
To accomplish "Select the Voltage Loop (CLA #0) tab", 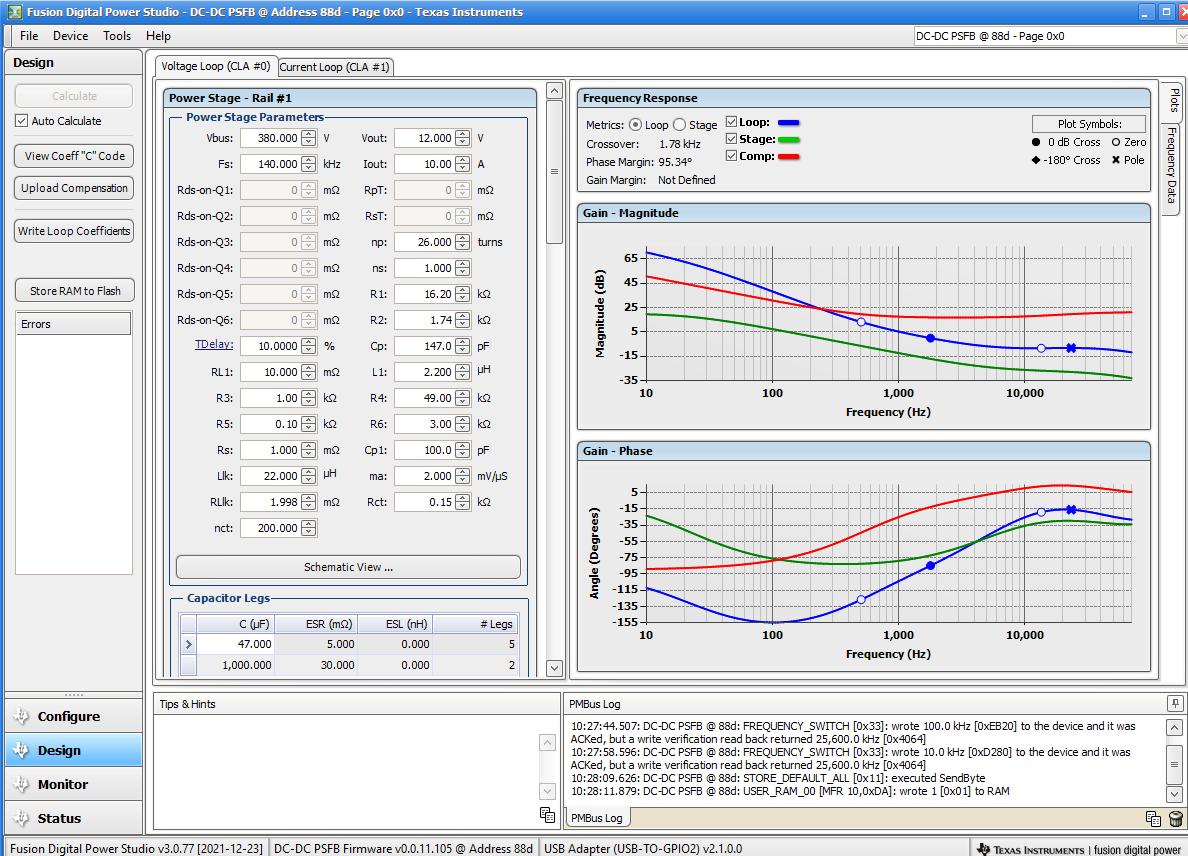I will (x=216, y=66).
